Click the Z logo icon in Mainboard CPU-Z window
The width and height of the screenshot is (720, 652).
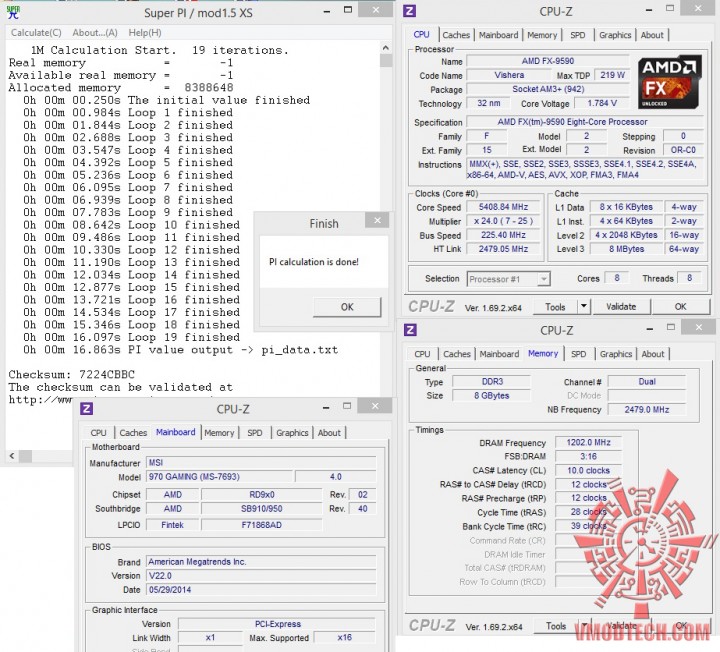pyautogui.click(x=86, y=409)
